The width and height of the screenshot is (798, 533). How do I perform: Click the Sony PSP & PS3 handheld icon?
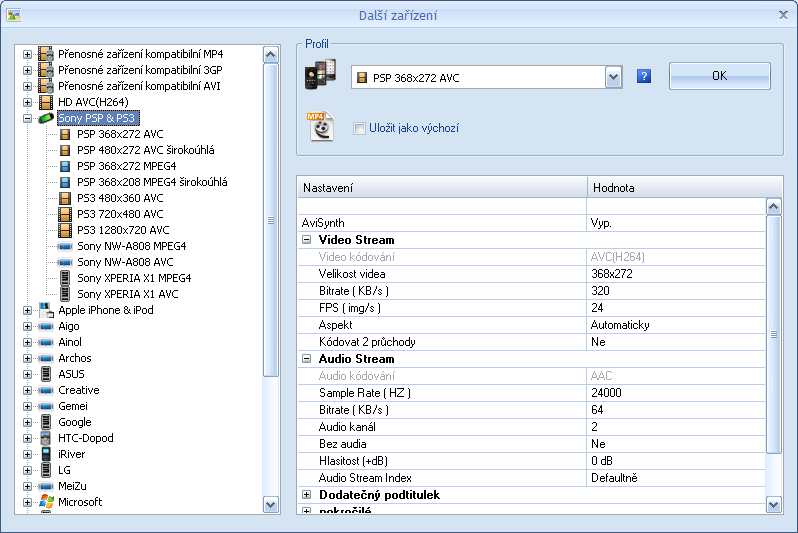[46, 118]
